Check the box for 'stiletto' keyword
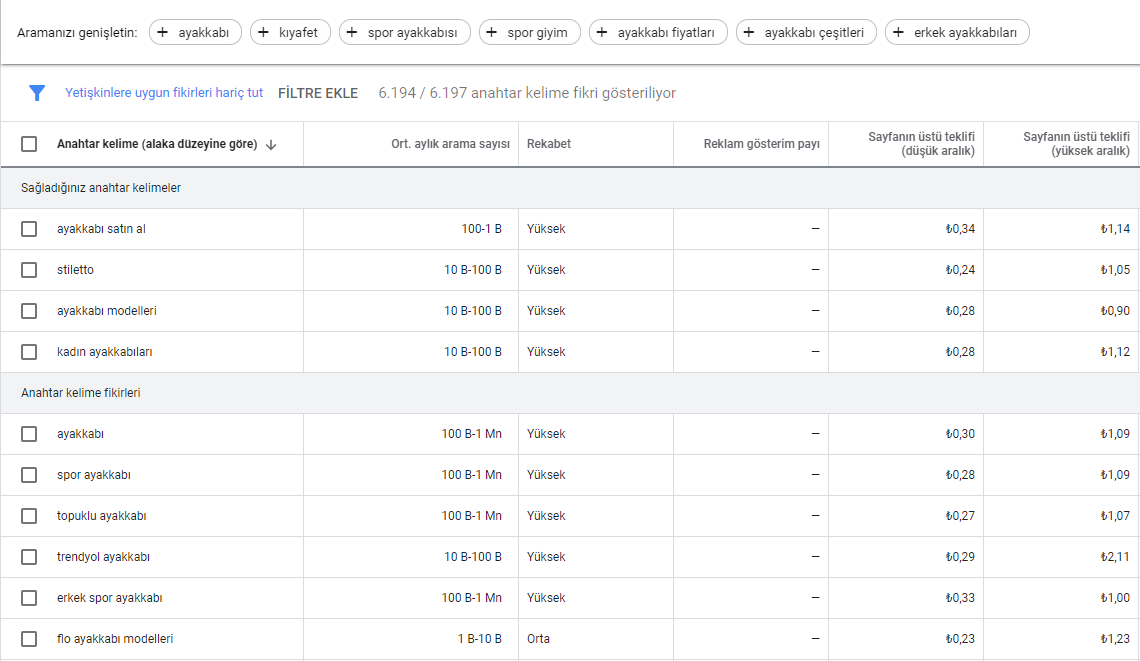This screenshot has height=661, width=1140. 29,270
